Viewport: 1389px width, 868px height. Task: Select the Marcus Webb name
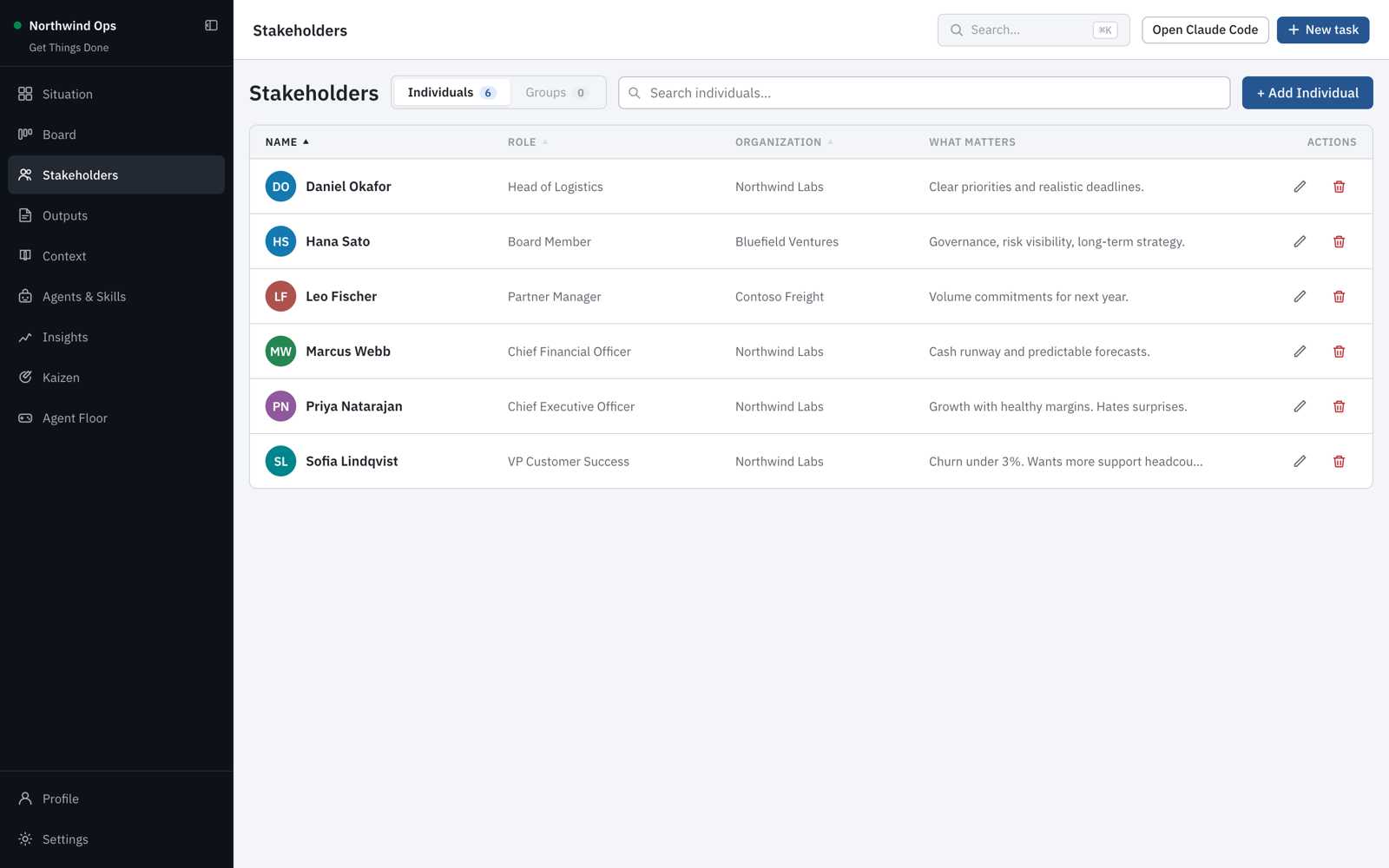(x=348, y=352)
